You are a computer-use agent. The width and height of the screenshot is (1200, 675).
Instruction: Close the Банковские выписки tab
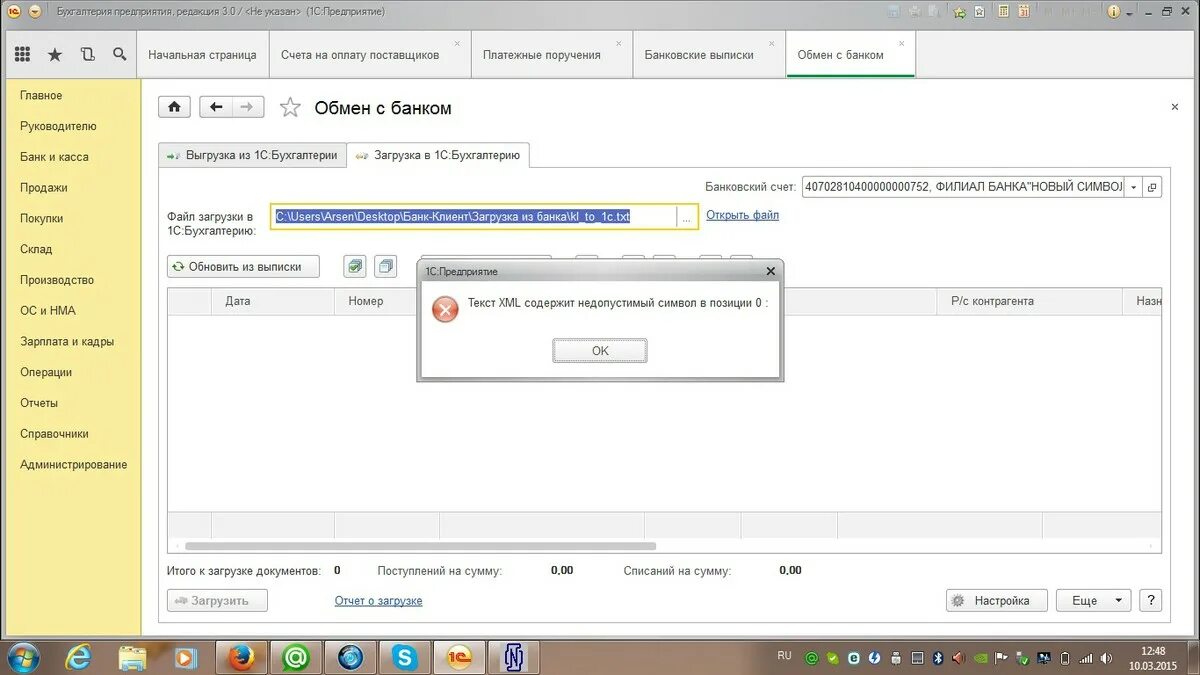pos(772,44)
